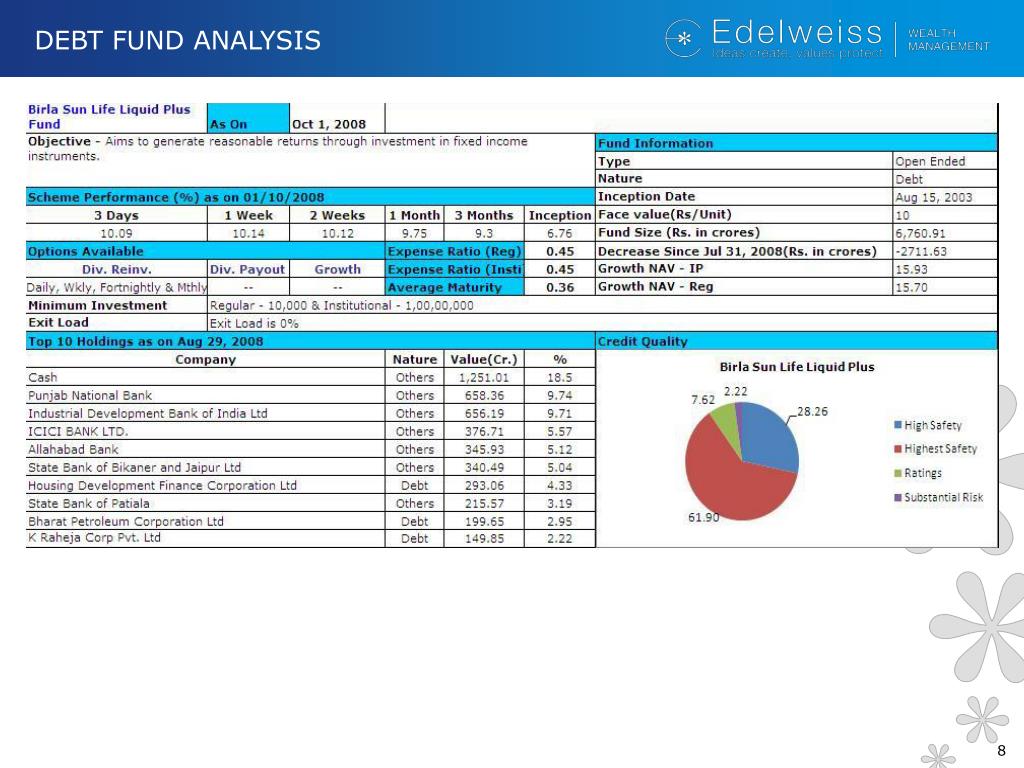Click the 3 Months return '9.3'
The width and height of the screenshot is (1024, 768).
(x=484, y=233)
